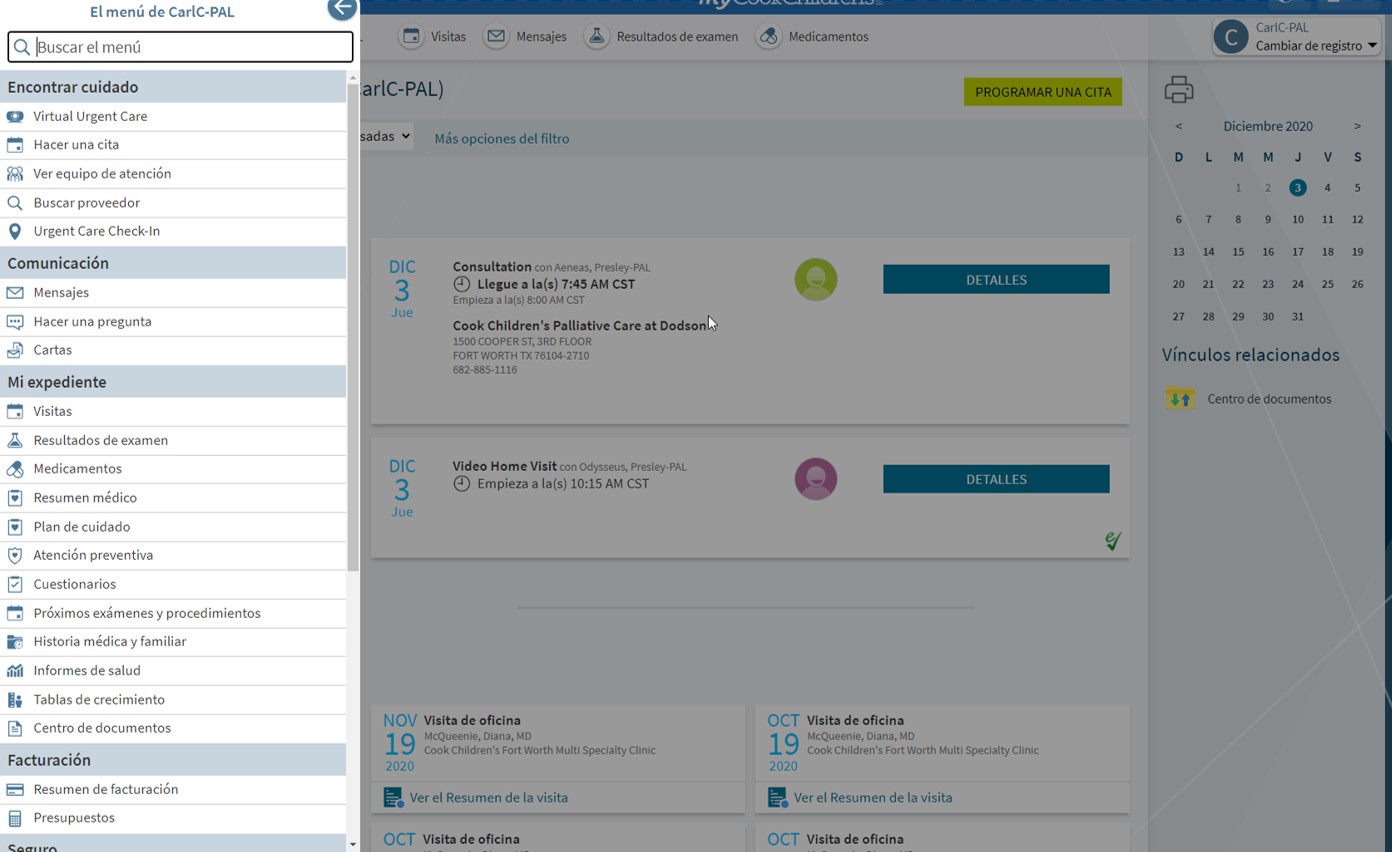The image size is (1392, 852).
Task: Open the visit filter dropdown
Action: 387,136
